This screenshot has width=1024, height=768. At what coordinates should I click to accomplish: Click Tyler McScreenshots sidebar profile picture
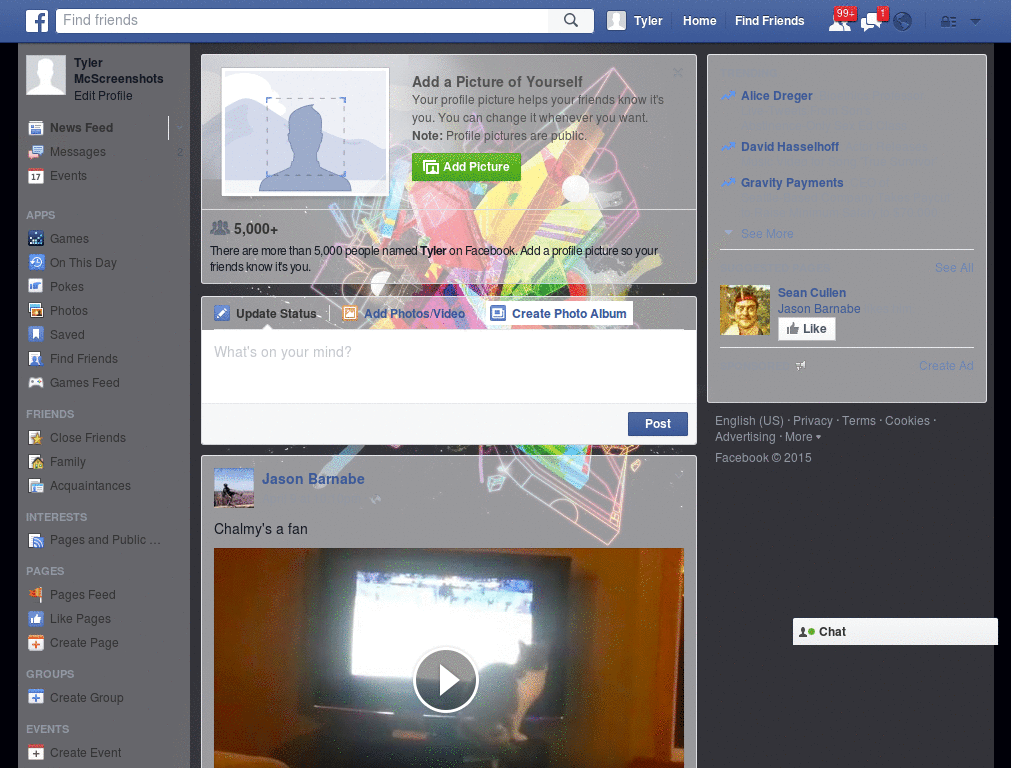[46, 75]
